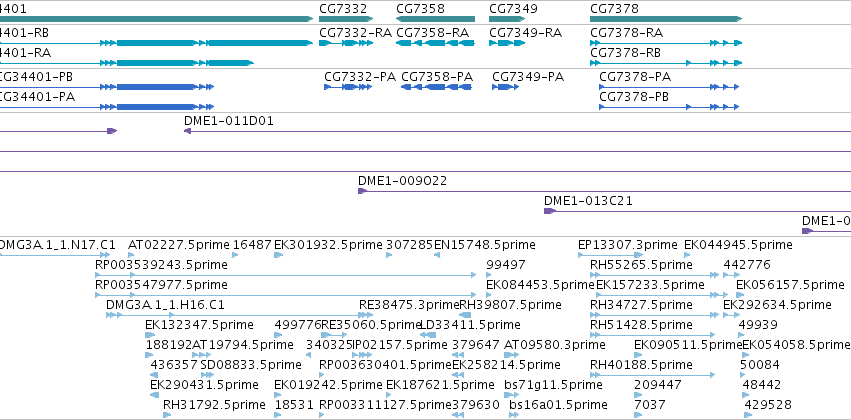The image size is (851, 420).
Task: Select the CG7349-PA protein glyph
Action: point(506,87)
